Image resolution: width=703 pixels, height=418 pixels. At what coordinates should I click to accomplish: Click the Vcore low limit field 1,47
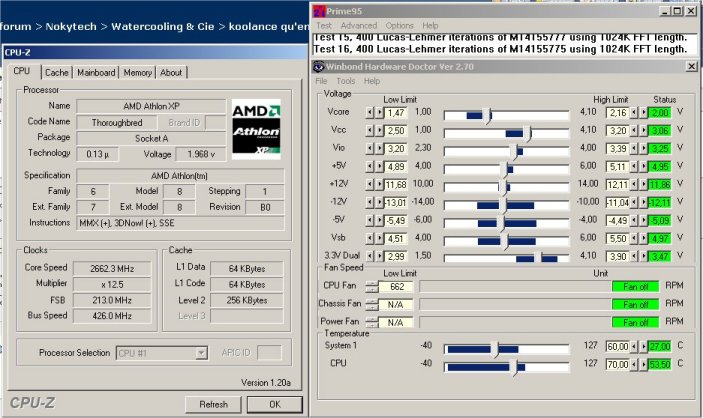(396, 113)
